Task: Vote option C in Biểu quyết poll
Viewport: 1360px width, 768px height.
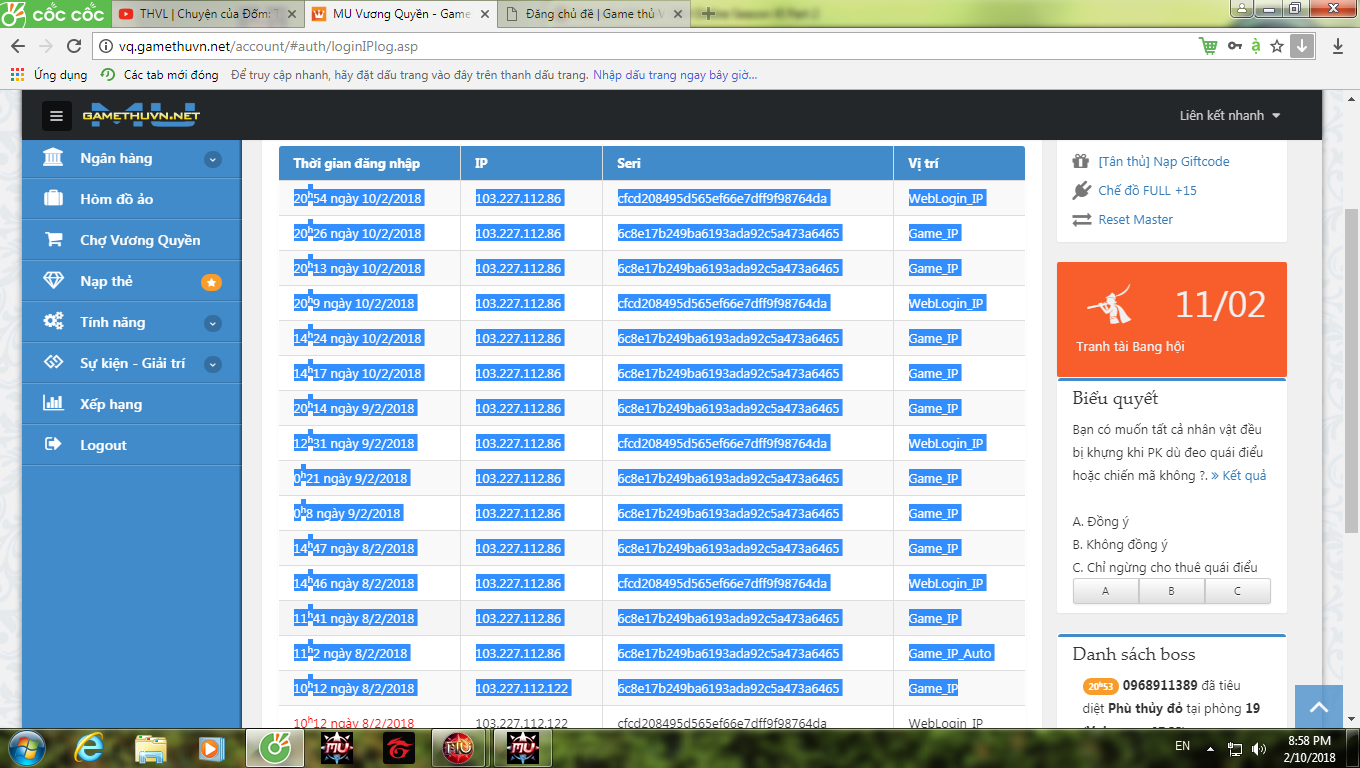Action: click(x=1237, y=591)
